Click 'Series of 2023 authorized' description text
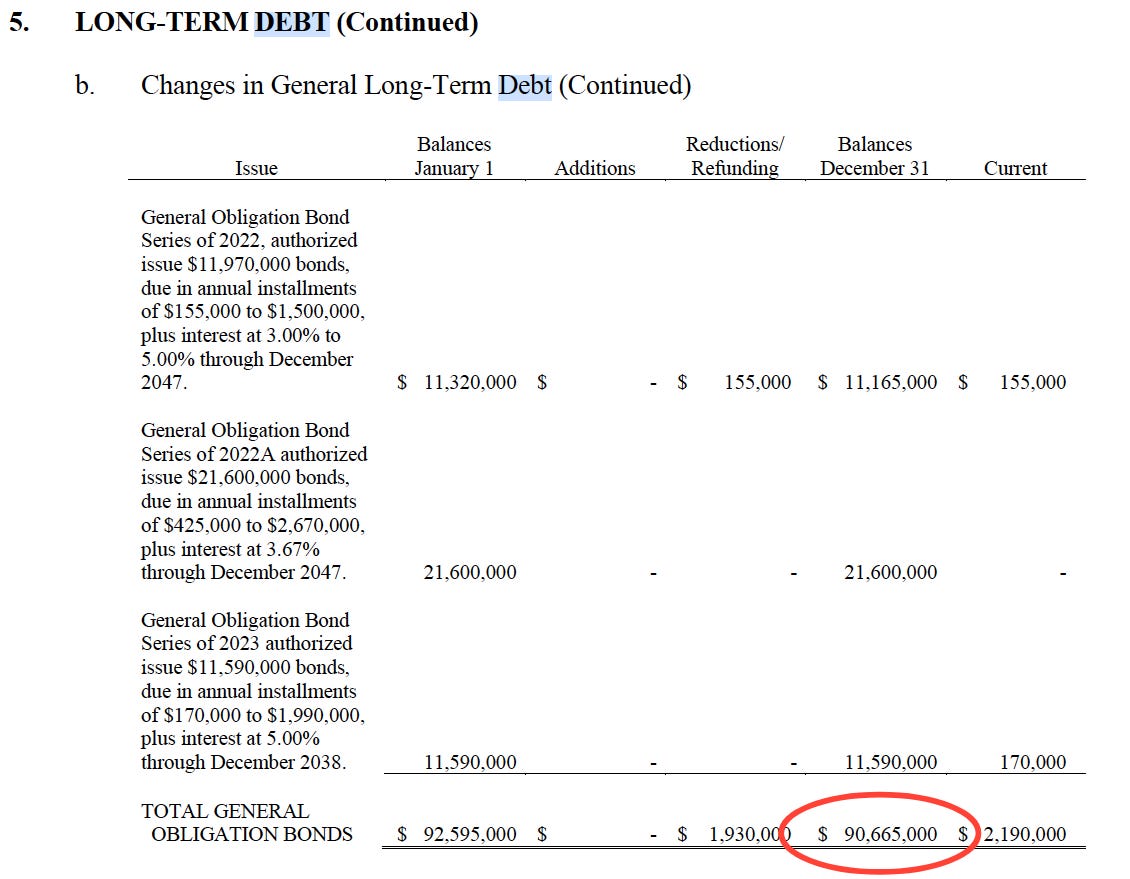Image resolution: width=1130 pixels, height=879 pixels. coord(246,643)
